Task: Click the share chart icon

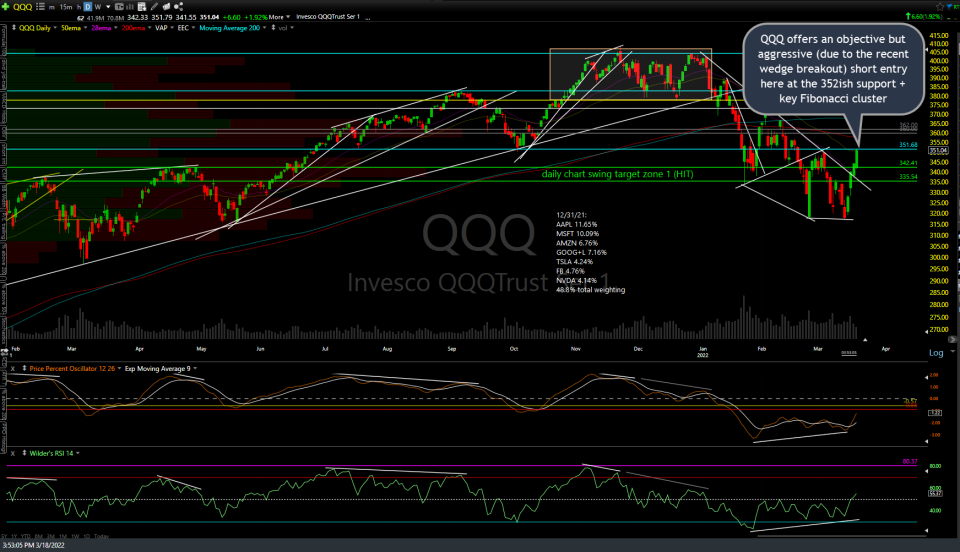Action: tap(178, 7)
